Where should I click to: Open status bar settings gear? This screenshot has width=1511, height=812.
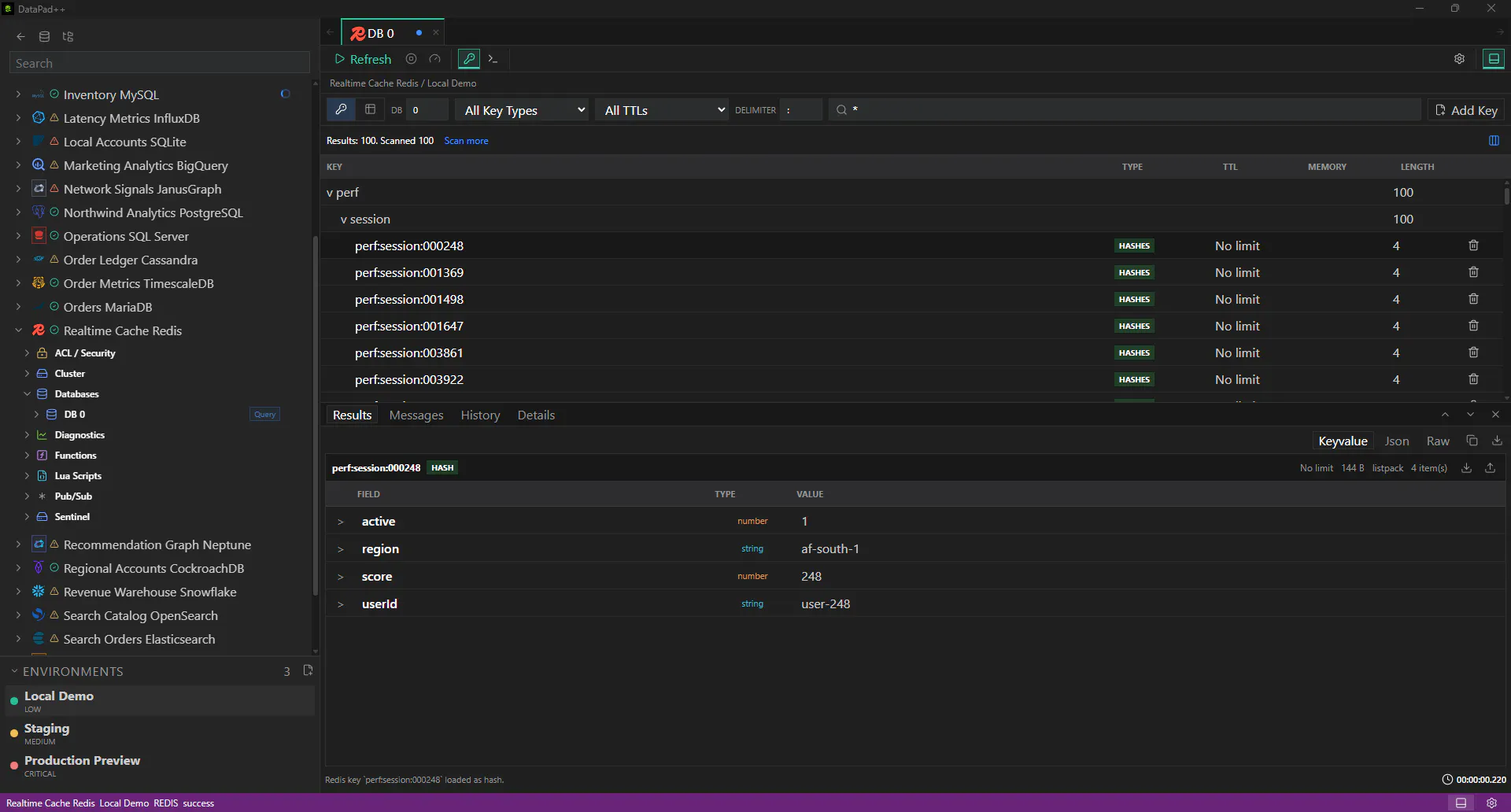[1491, 803]
